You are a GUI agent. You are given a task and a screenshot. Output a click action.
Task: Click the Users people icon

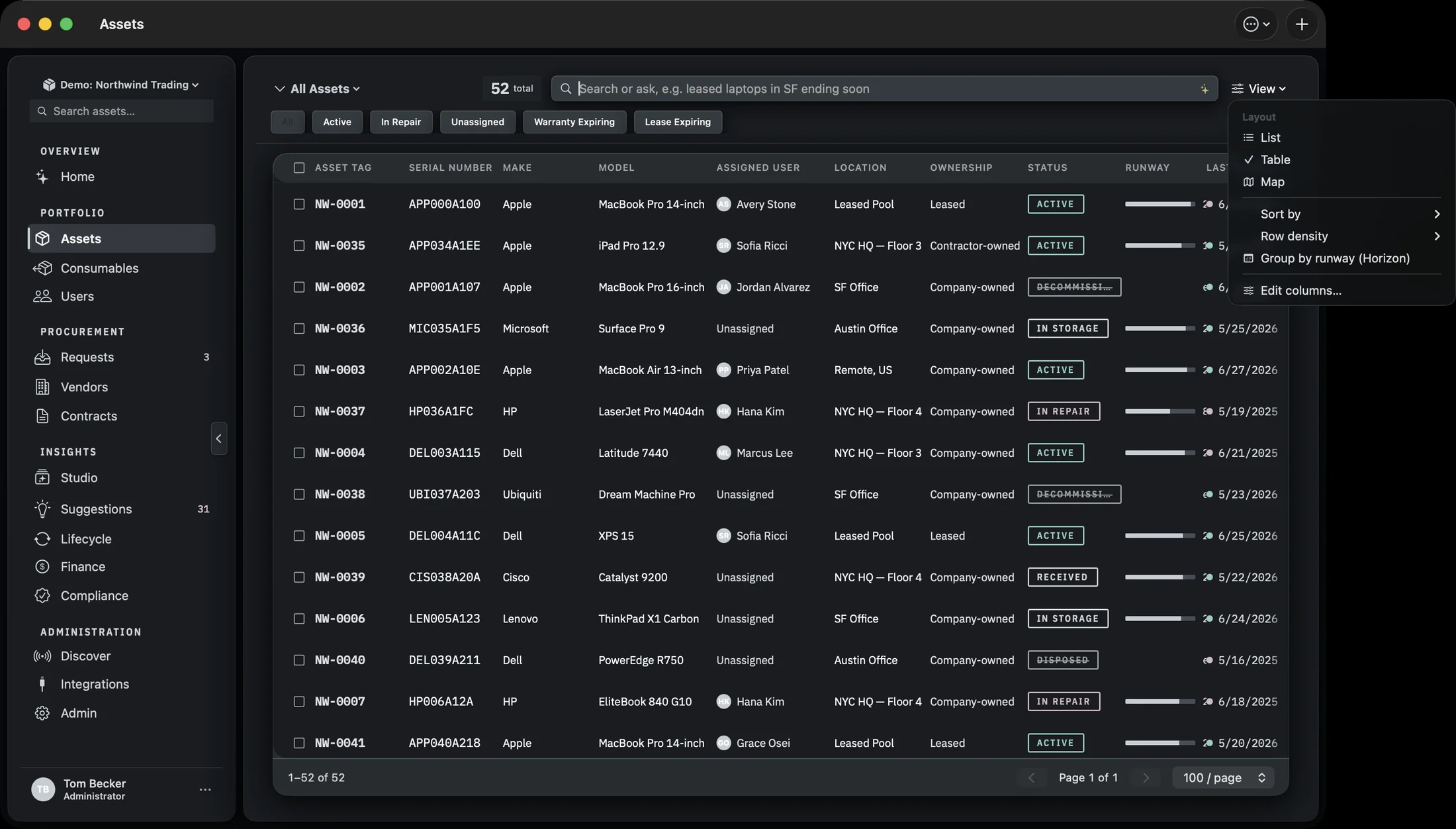coord(42,296)
